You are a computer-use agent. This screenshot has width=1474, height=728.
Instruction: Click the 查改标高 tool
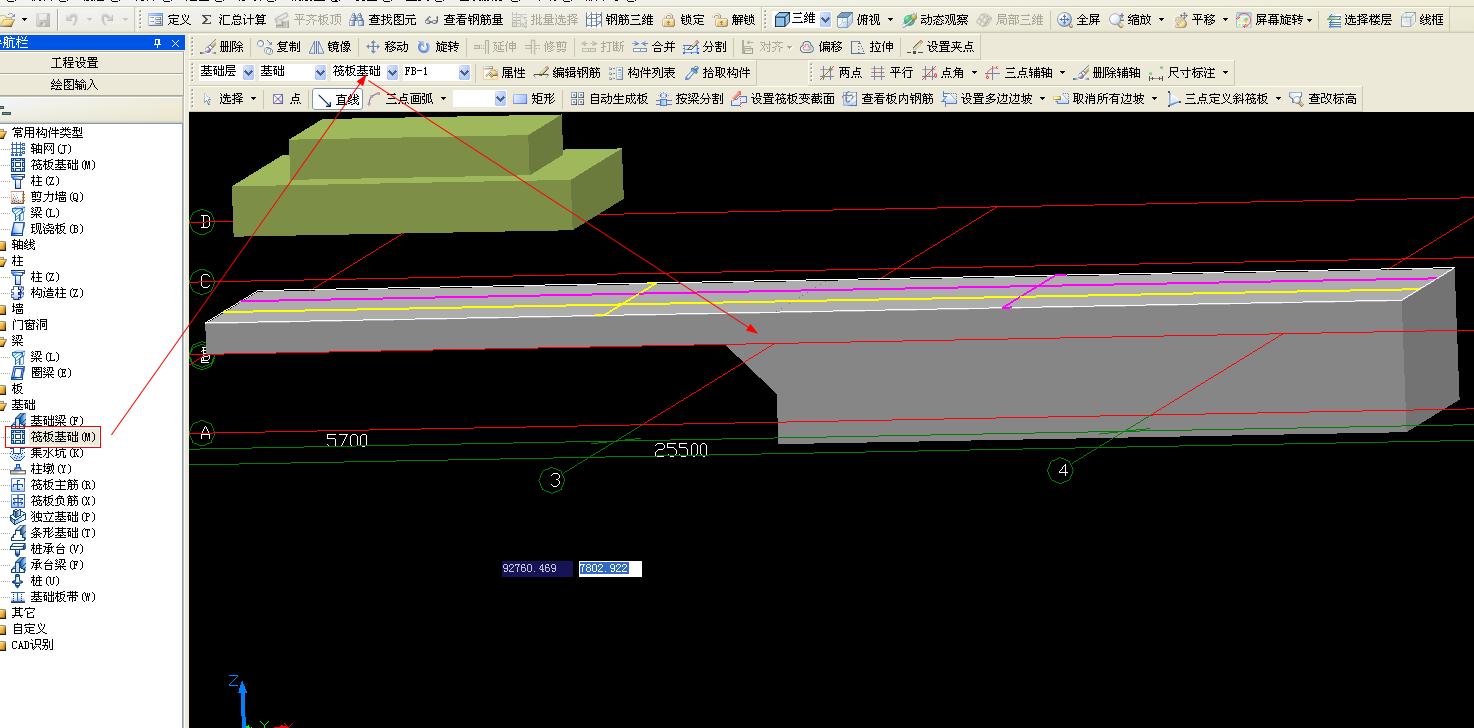(1322, 99)
